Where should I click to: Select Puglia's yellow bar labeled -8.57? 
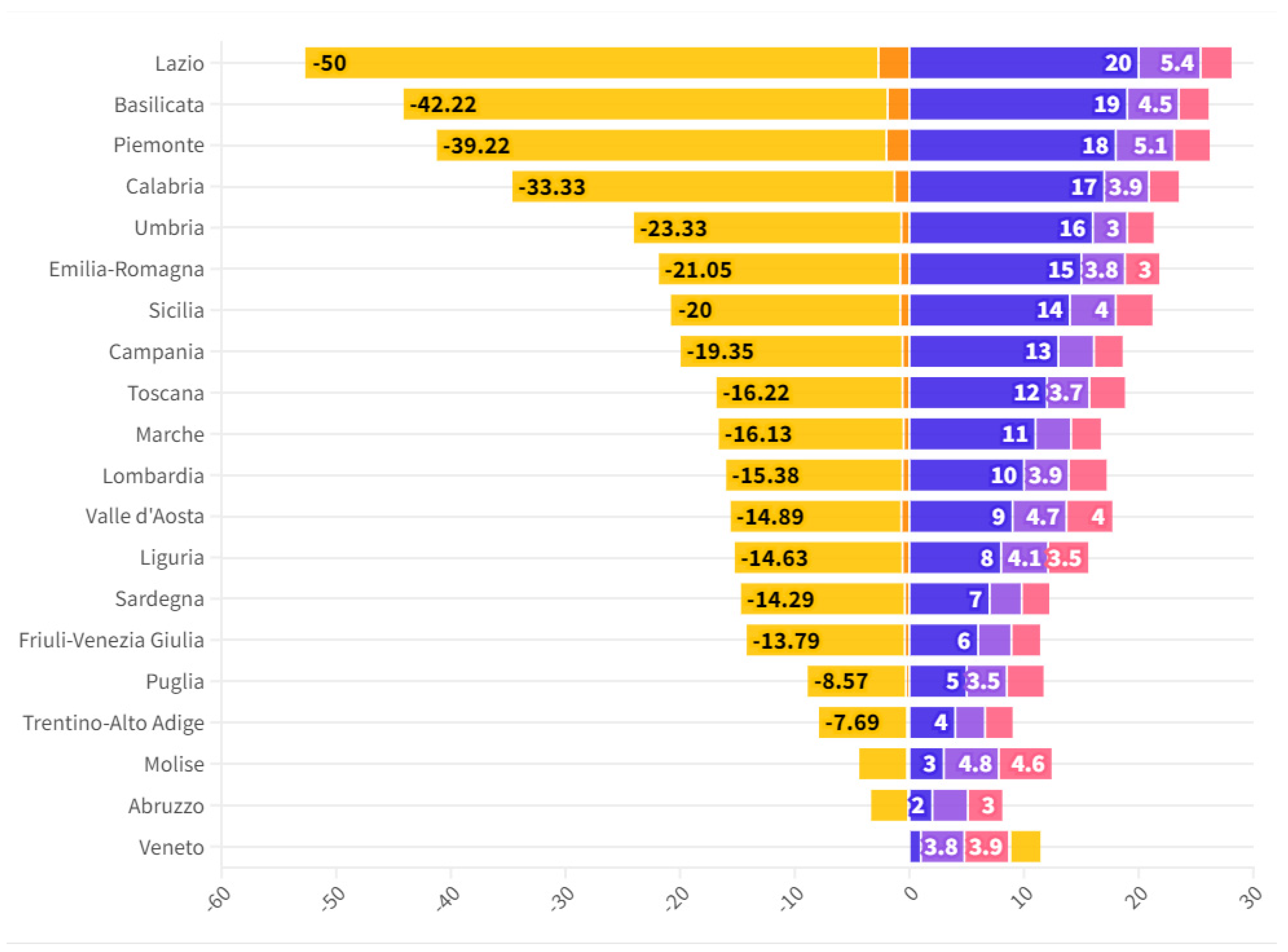856,681
